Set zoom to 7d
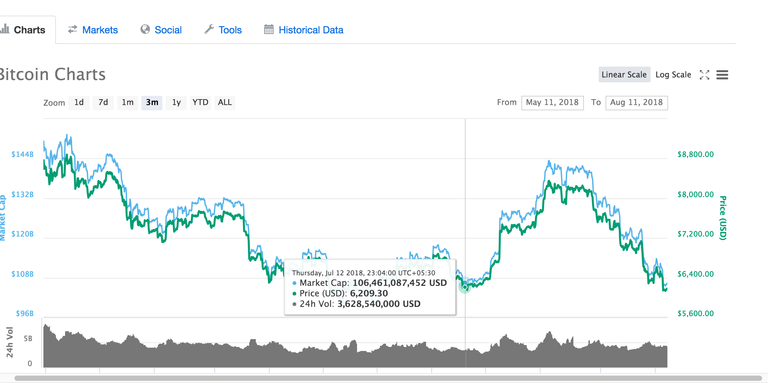Viewport: 768px width, 383px height. coord(103,102)
